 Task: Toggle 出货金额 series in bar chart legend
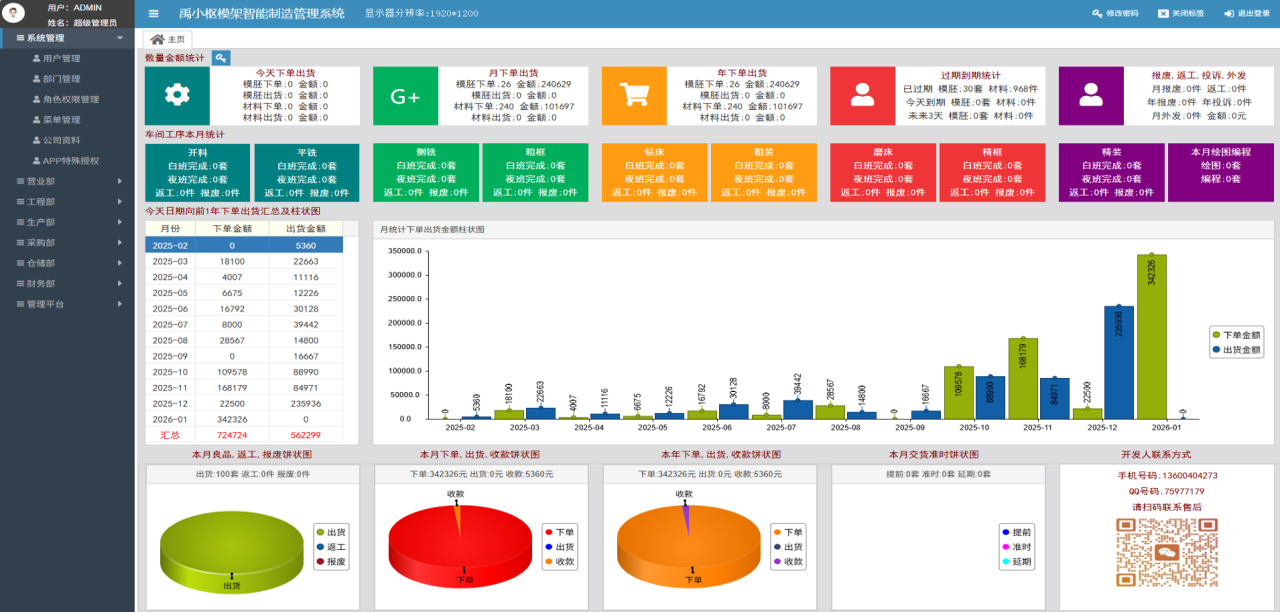pos(1236,350)
